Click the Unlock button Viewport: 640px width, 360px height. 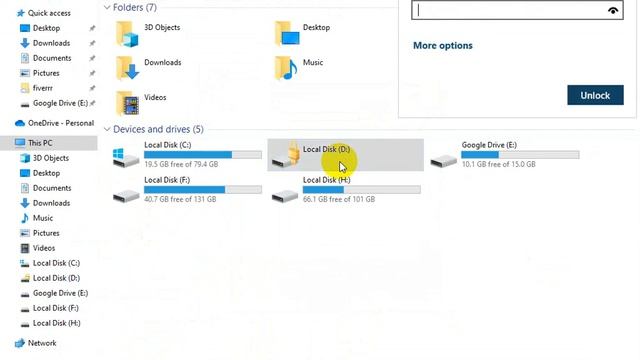click(595, 95)
